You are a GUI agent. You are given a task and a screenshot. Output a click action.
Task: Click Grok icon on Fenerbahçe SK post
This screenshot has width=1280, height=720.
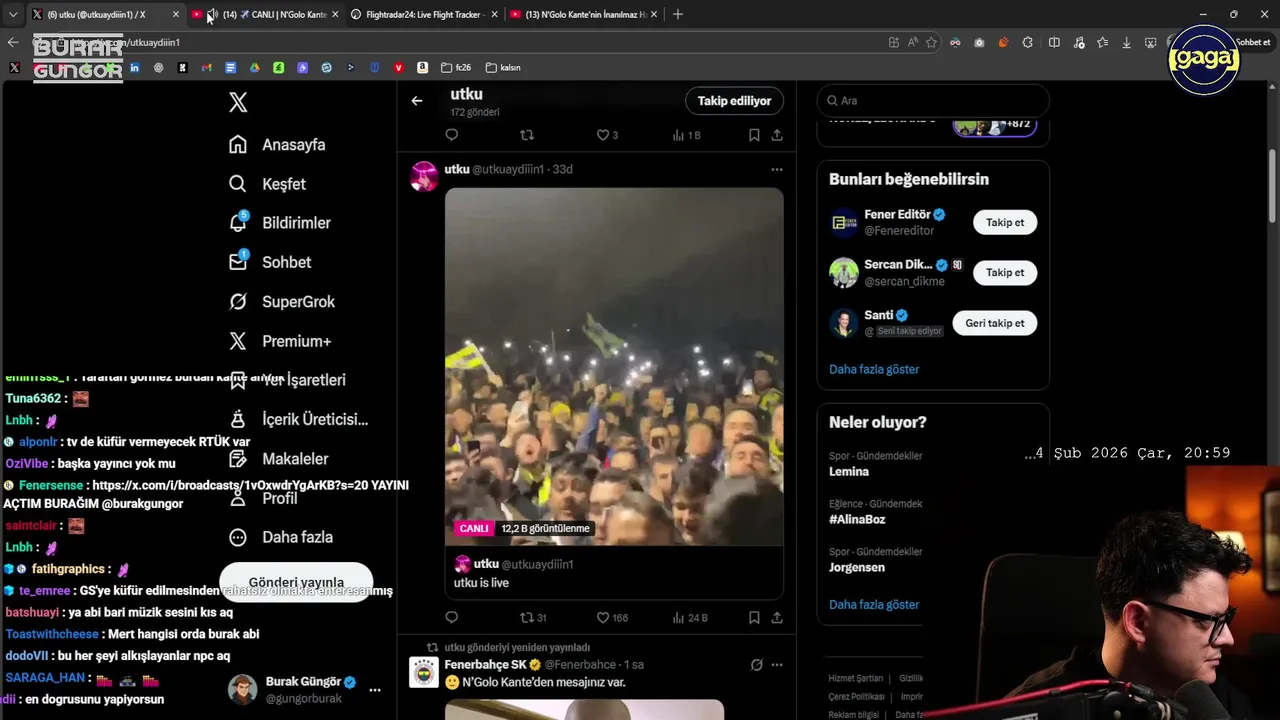click(757, 665)
